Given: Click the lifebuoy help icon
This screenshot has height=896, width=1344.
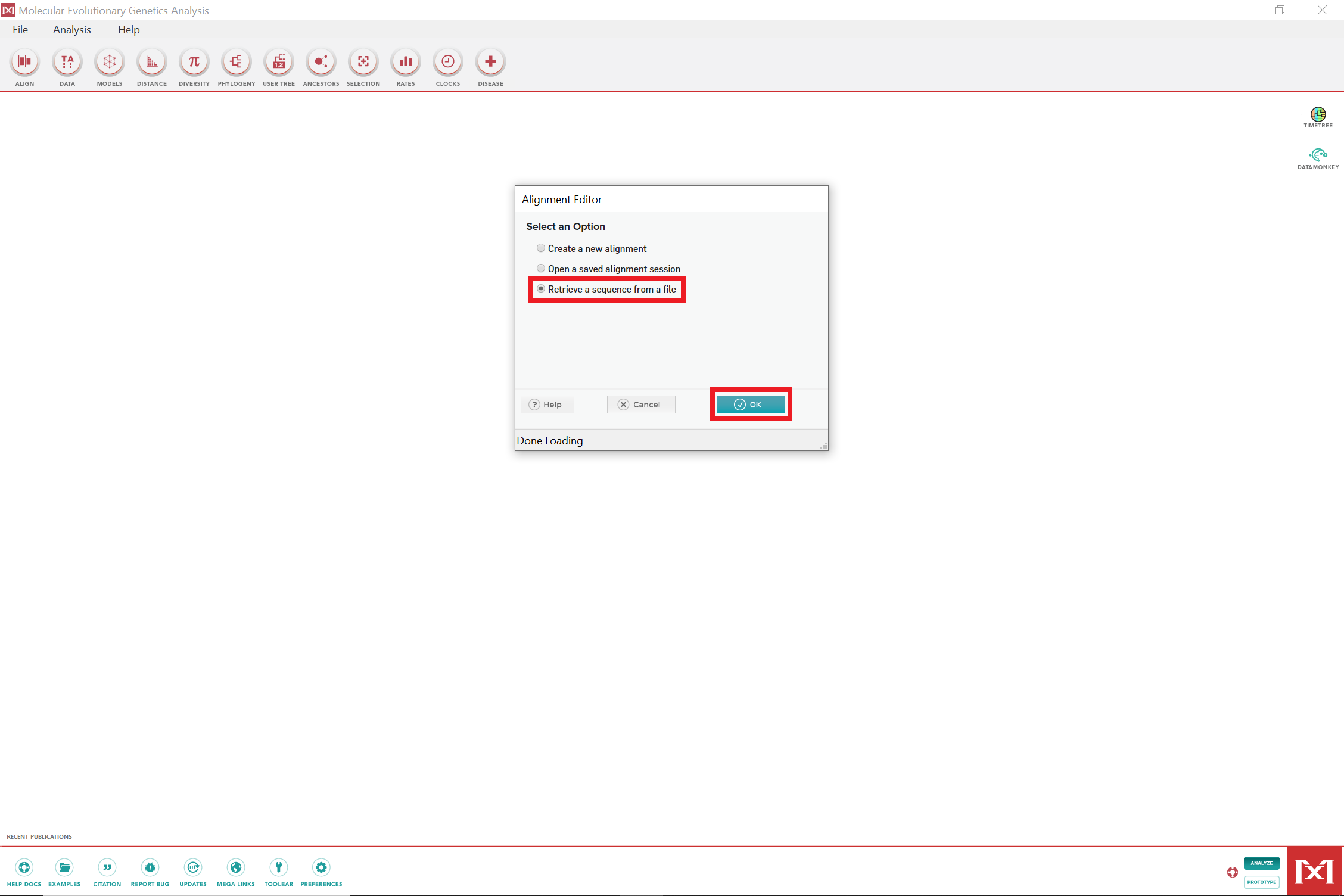Looking at the screenshot, I should (1233, 872).
